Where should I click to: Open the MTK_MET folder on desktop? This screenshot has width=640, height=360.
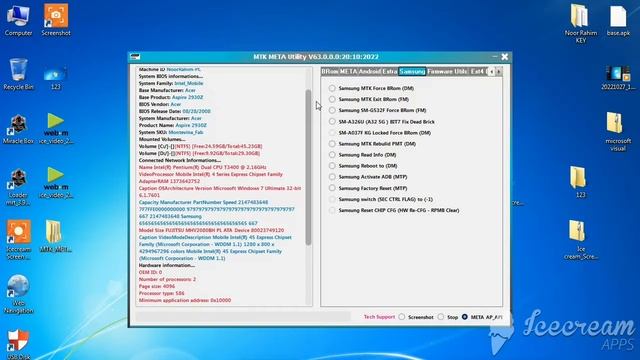56,237
